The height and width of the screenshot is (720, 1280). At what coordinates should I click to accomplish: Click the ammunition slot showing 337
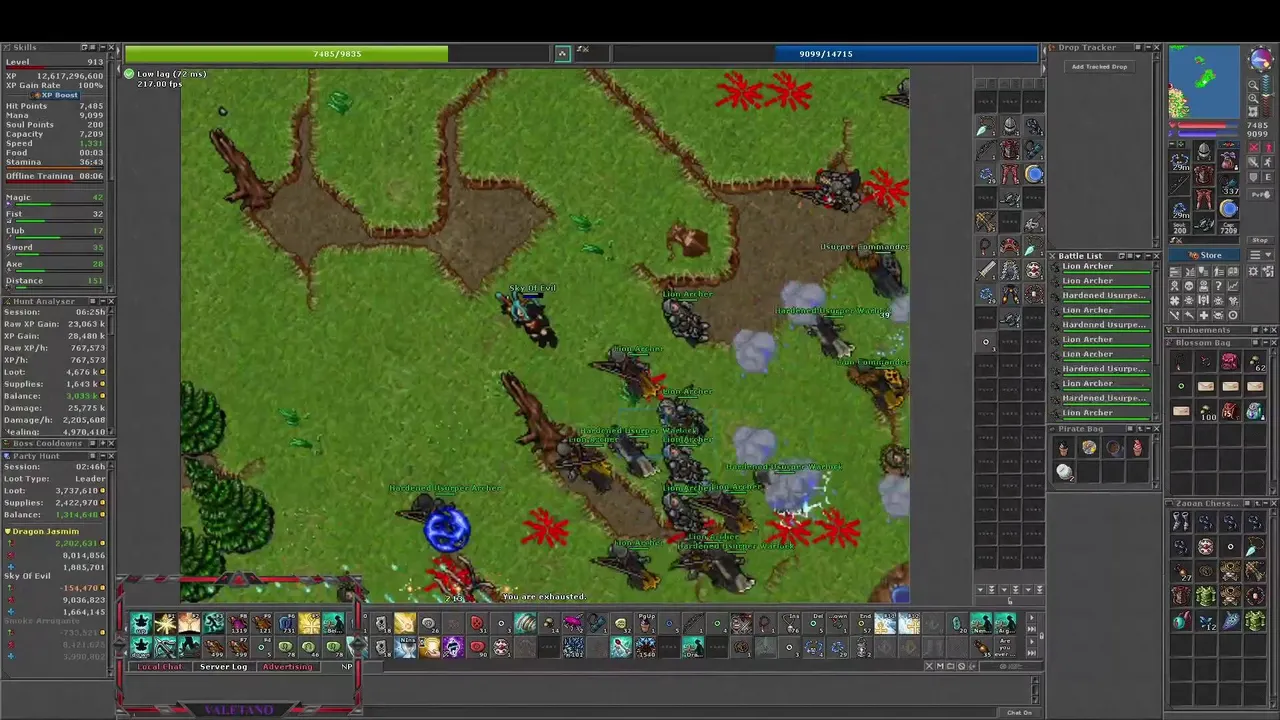pos(1228,185)
